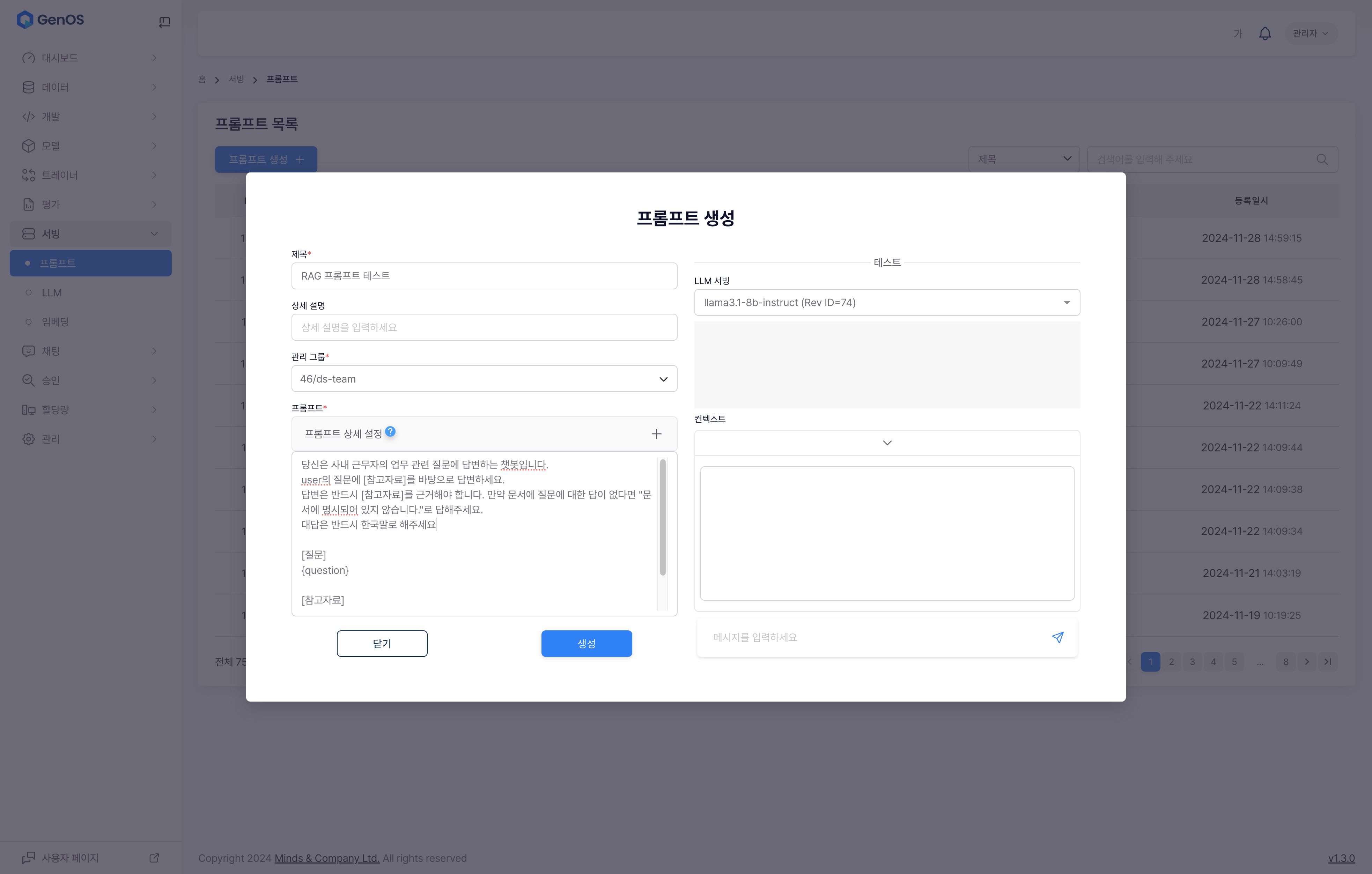Click the search magnifier icon

[x=1322, y=160]
